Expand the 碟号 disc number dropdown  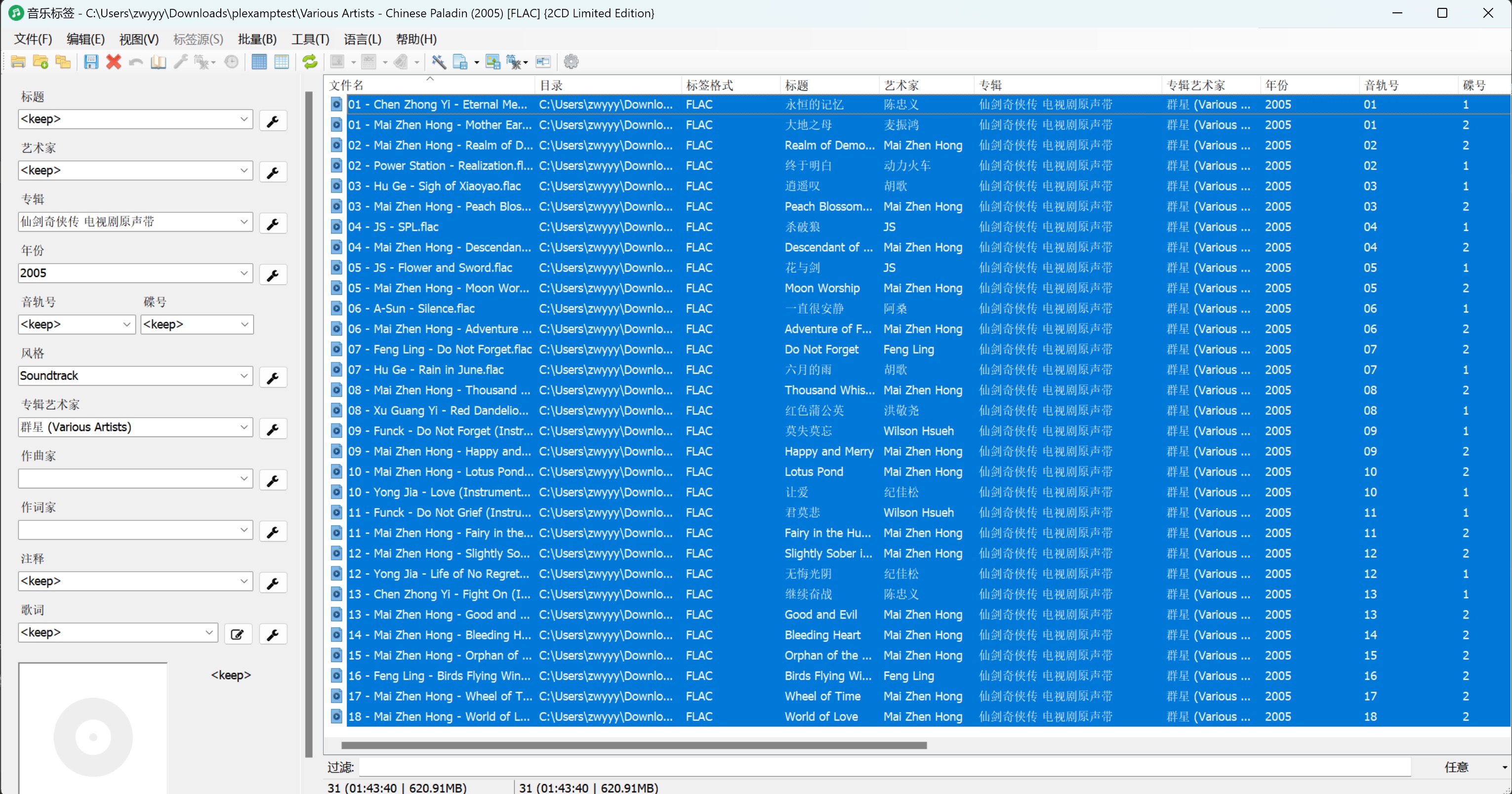(x=244, y=324)
